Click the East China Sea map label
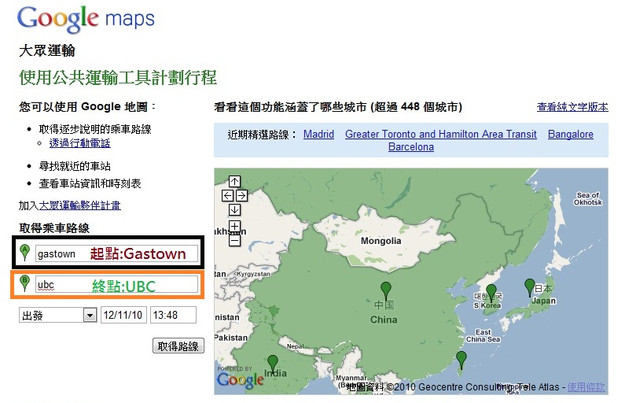 483,336
